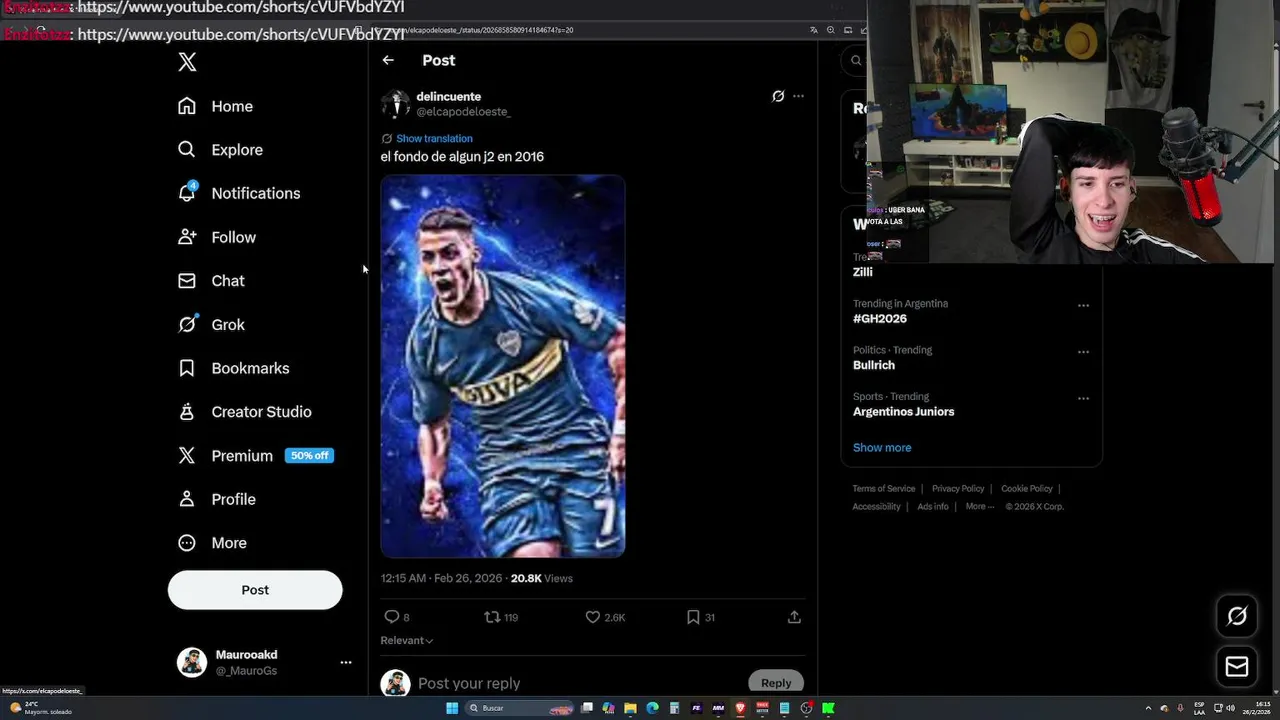Open the floating Grok button
The height and width of the screenshot is (720, 1280).
click(1237, 616)
